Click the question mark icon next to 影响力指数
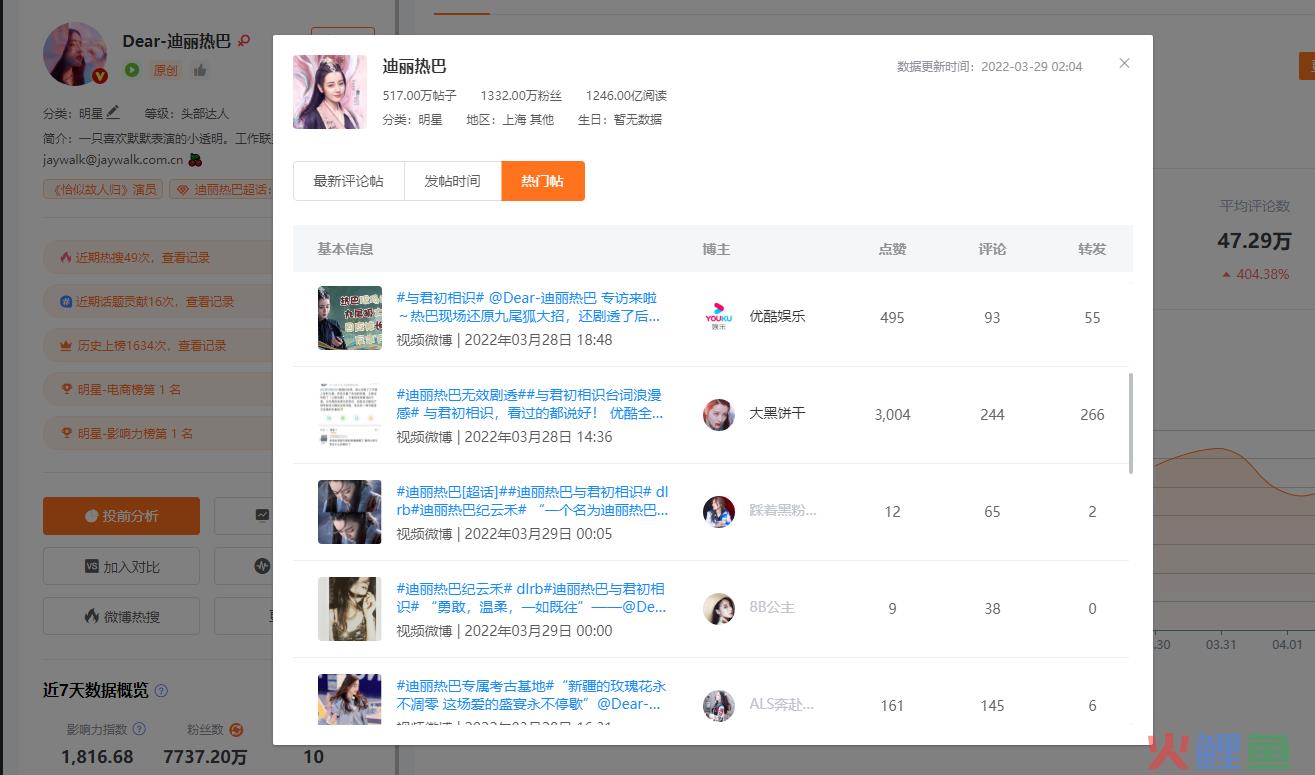 139,729
